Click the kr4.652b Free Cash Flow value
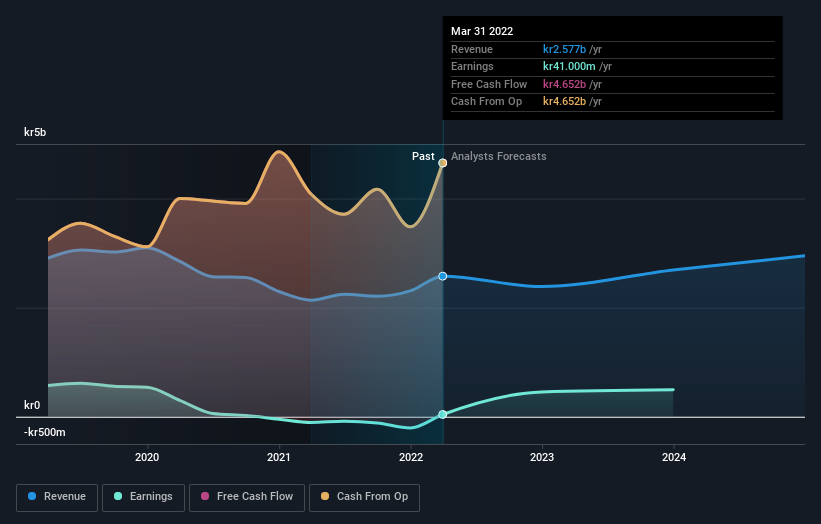Screen dimensions: 821x524 [564, 84]
